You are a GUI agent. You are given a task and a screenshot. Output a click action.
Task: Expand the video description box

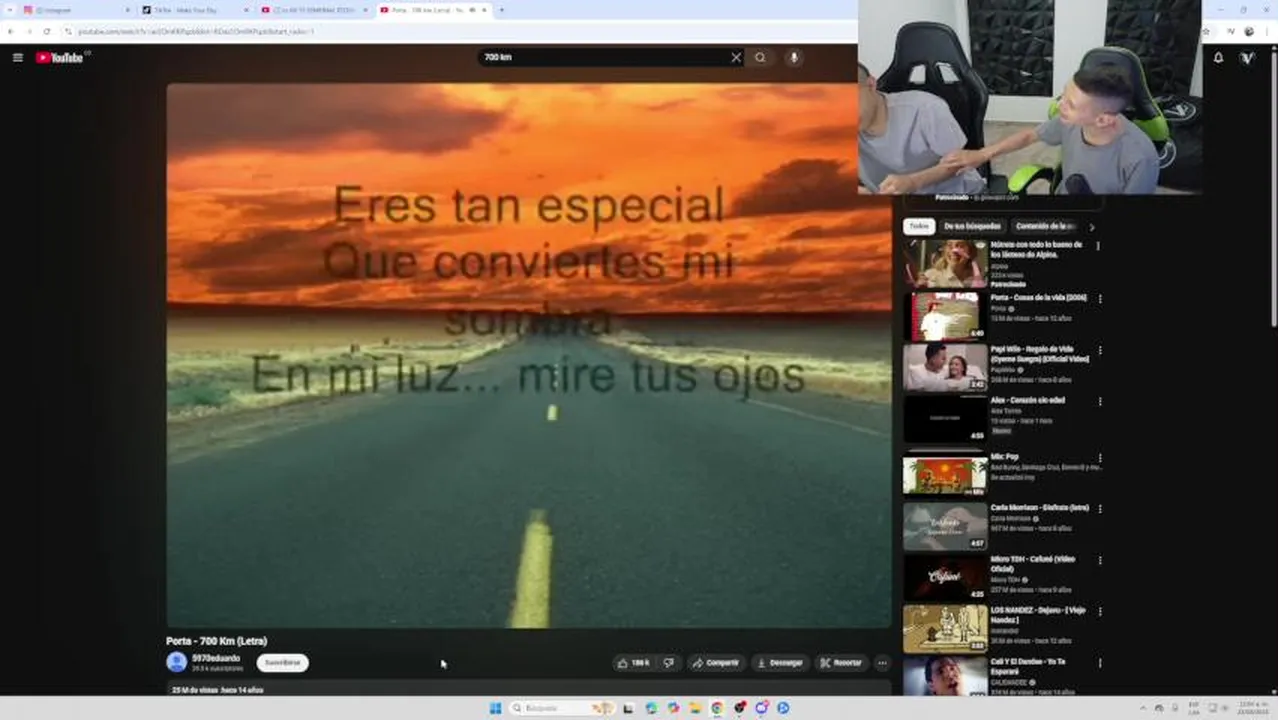tap(528, 689)
